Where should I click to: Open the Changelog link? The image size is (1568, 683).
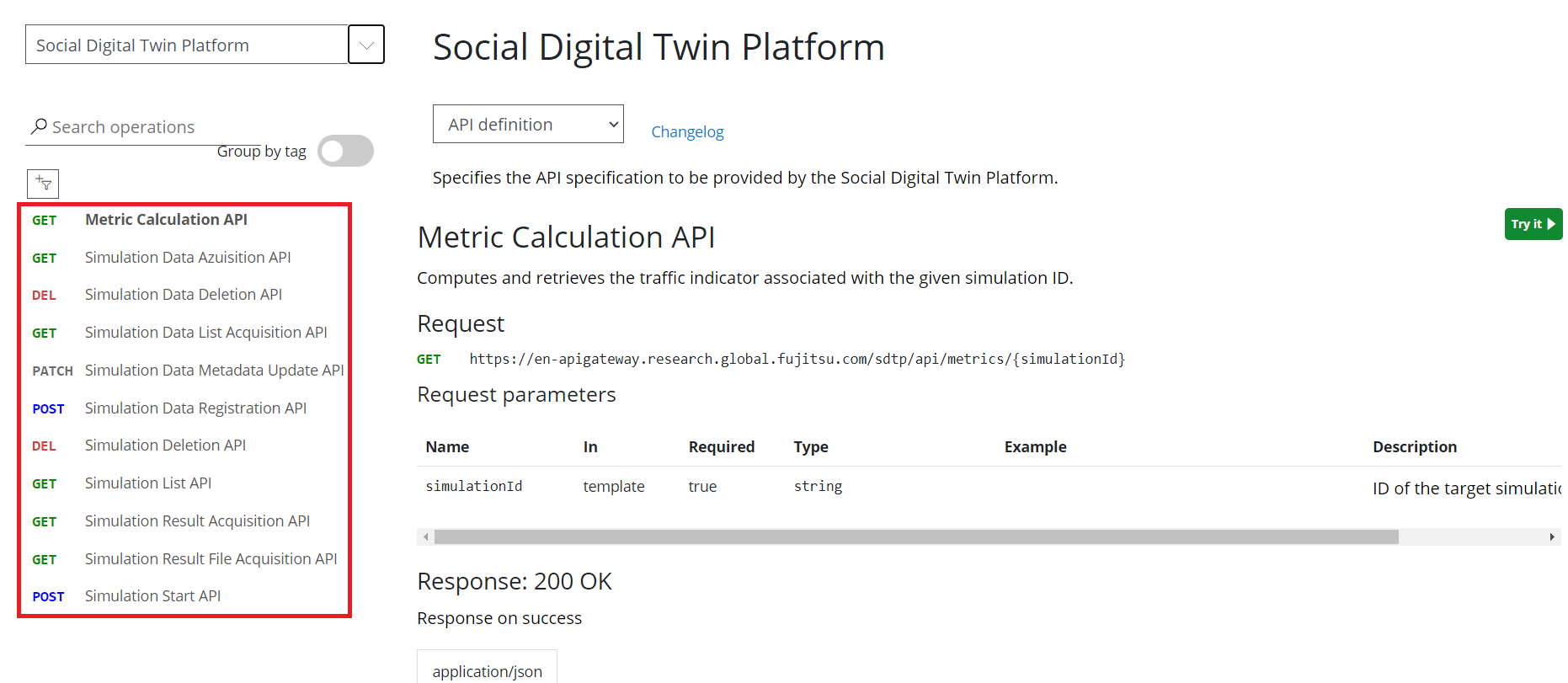click(x=687, y=132)
